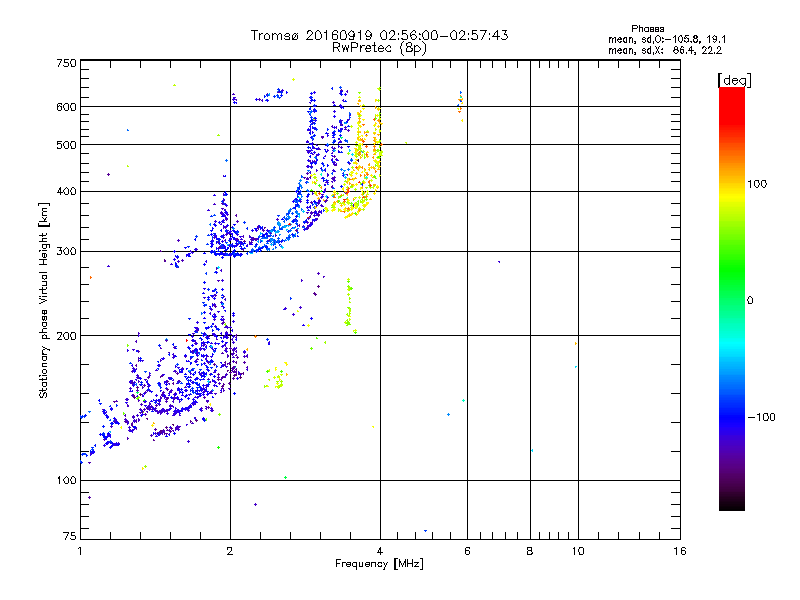Click the x-axis label '10'

578,551
